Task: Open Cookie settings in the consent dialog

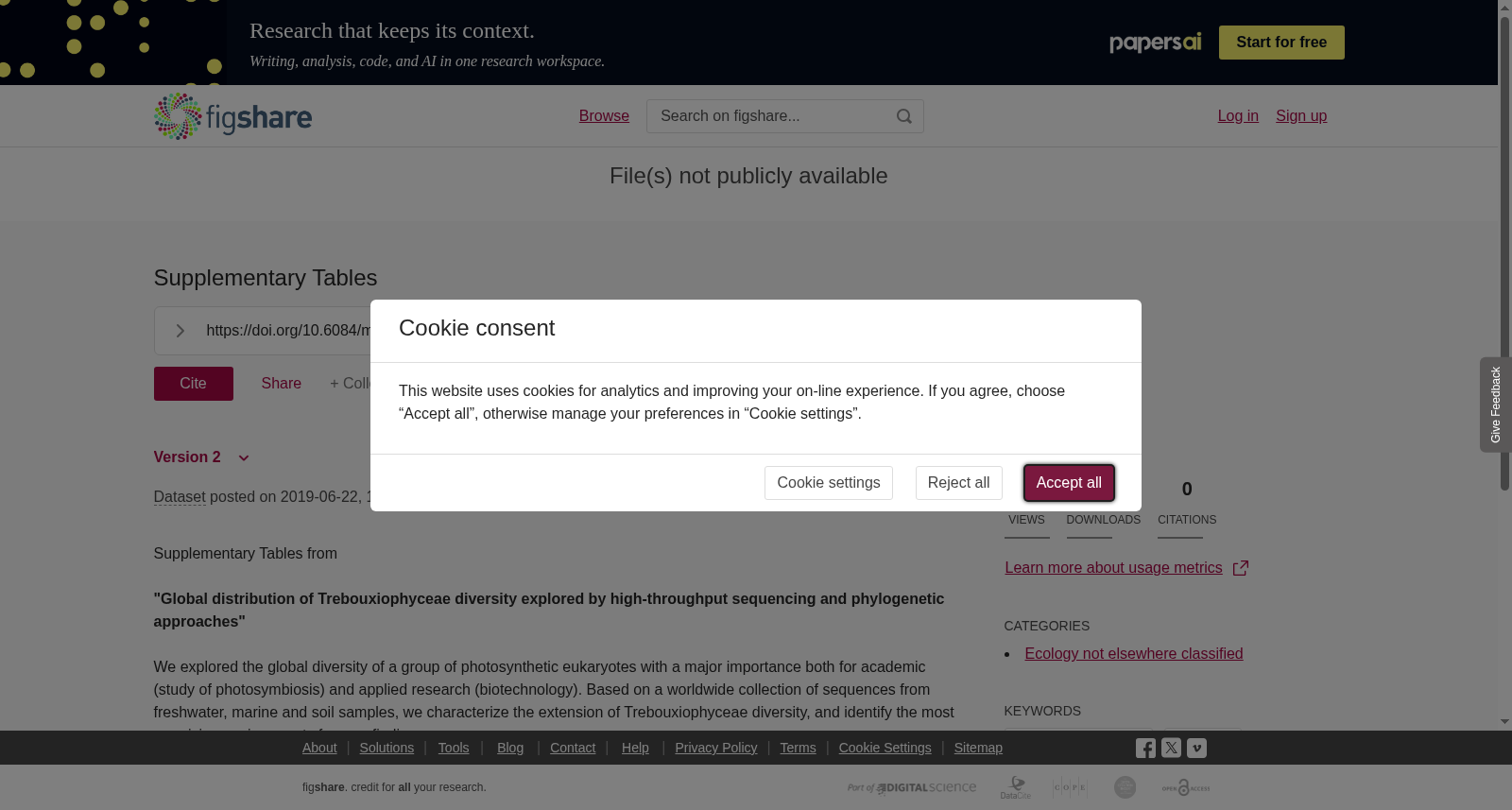Action: (x=829, y=483)
